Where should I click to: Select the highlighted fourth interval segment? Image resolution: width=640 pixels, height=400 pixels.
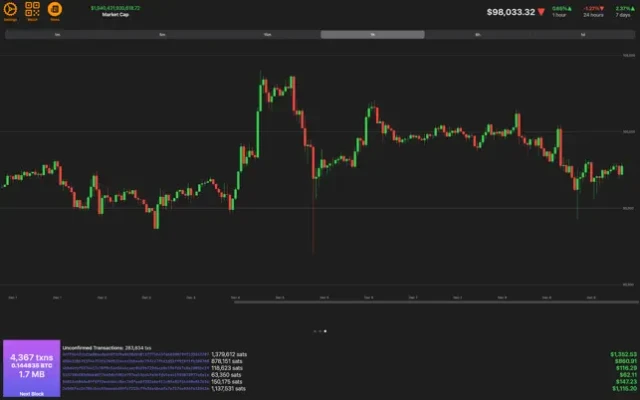point(372,34)
